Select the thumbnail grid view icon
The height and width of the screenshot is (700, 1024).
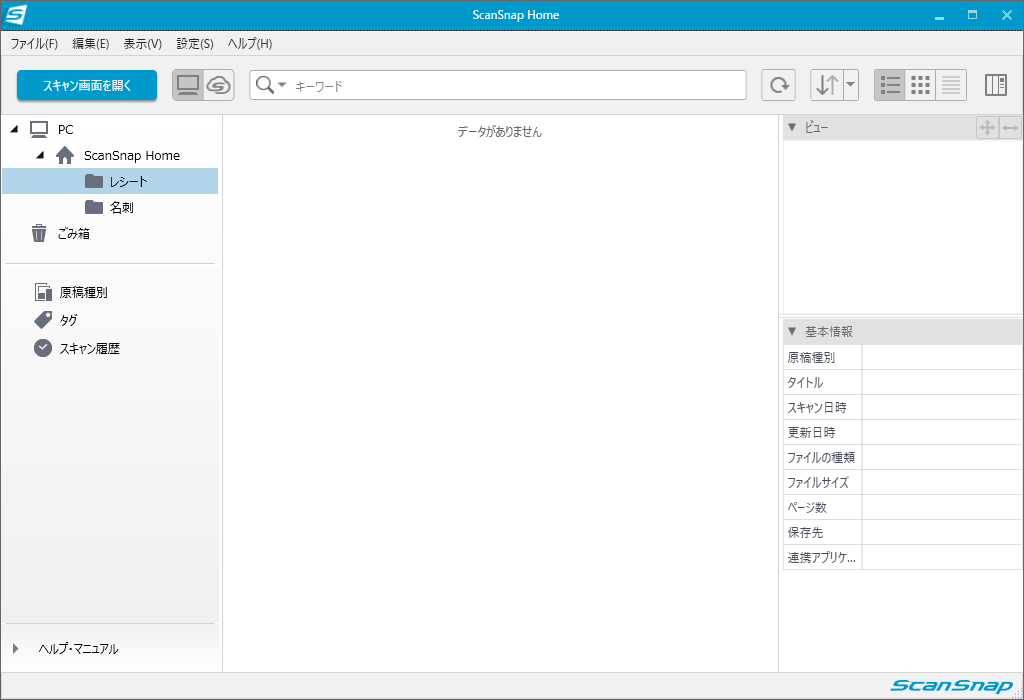click(x=920, y=85)
